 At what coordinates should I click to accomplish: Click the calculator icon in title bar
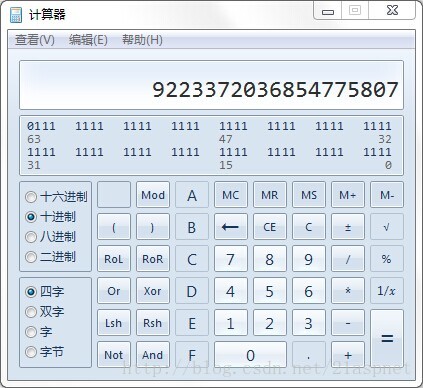tap(15, 14)
